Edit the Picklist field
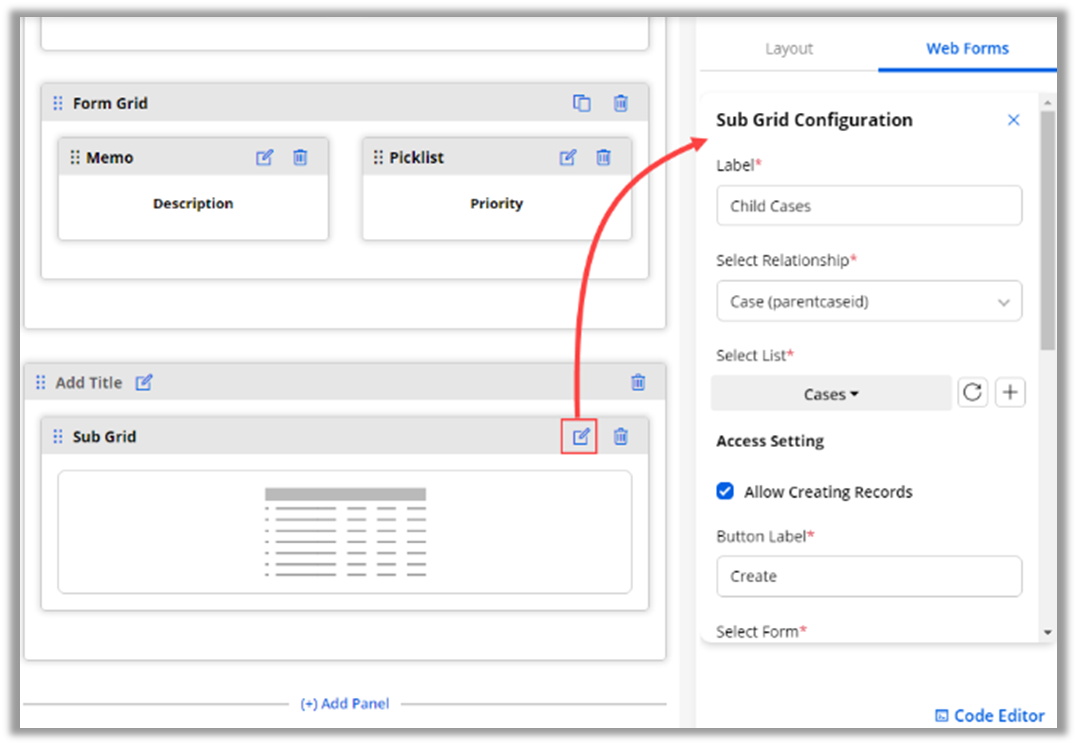 coord(568,157)
